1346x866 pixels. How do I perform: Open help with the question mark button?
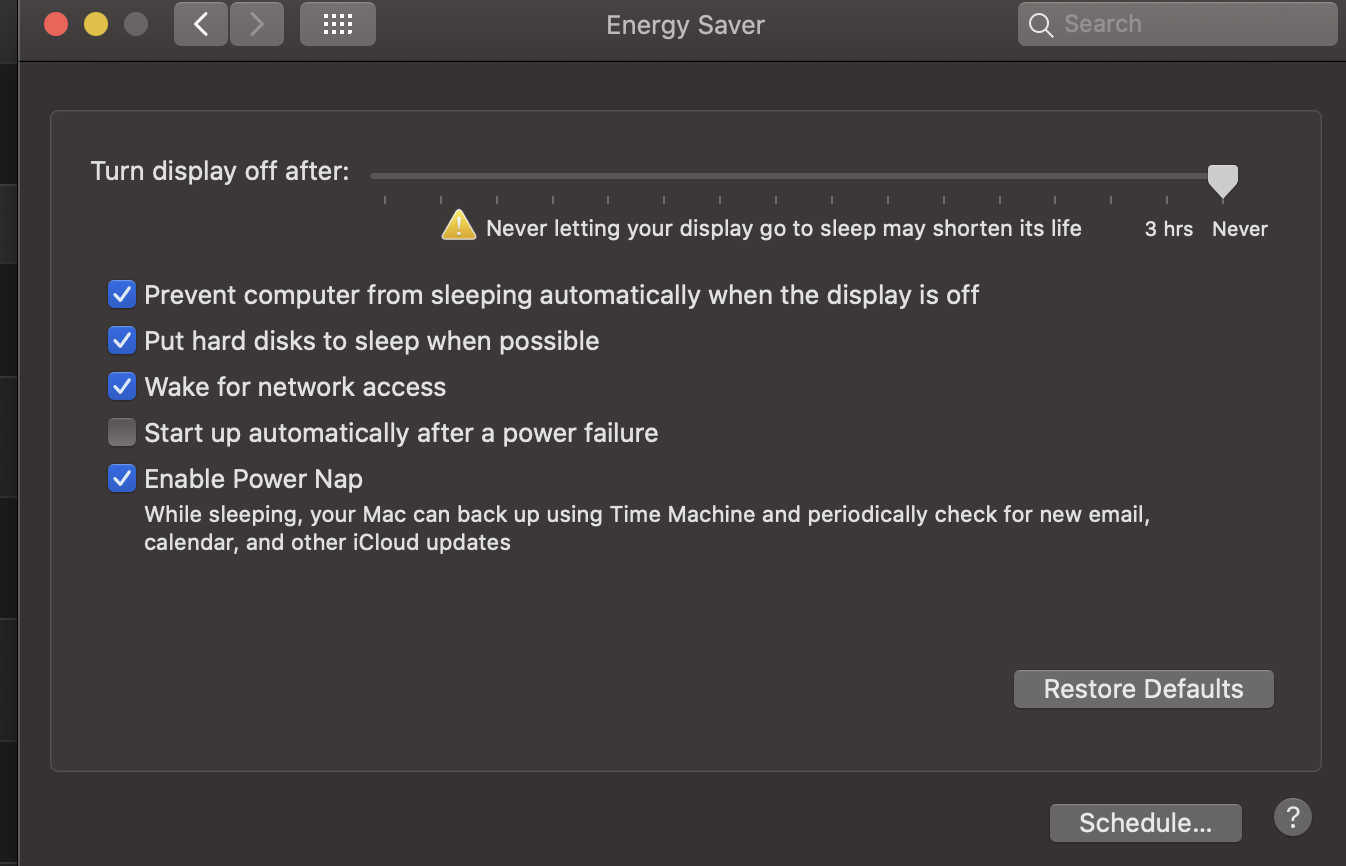coord(1292,817)
